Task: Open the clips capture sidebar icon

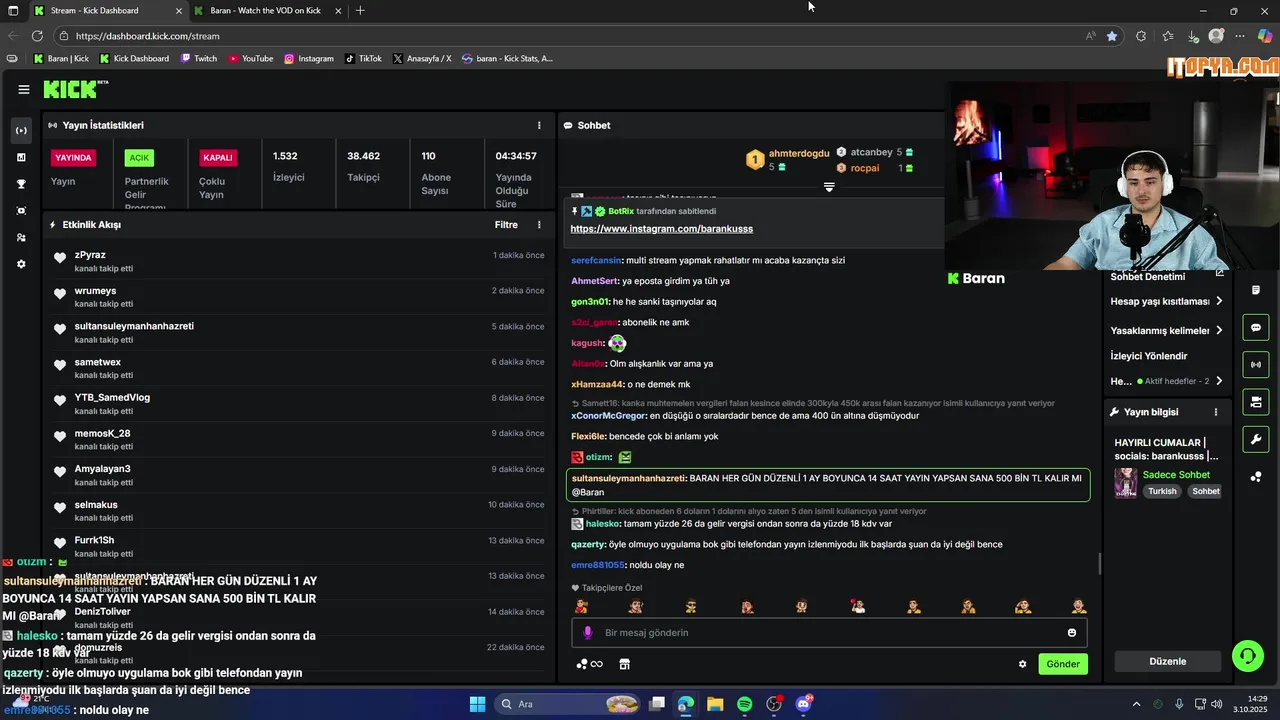Action: pos(22,211)
